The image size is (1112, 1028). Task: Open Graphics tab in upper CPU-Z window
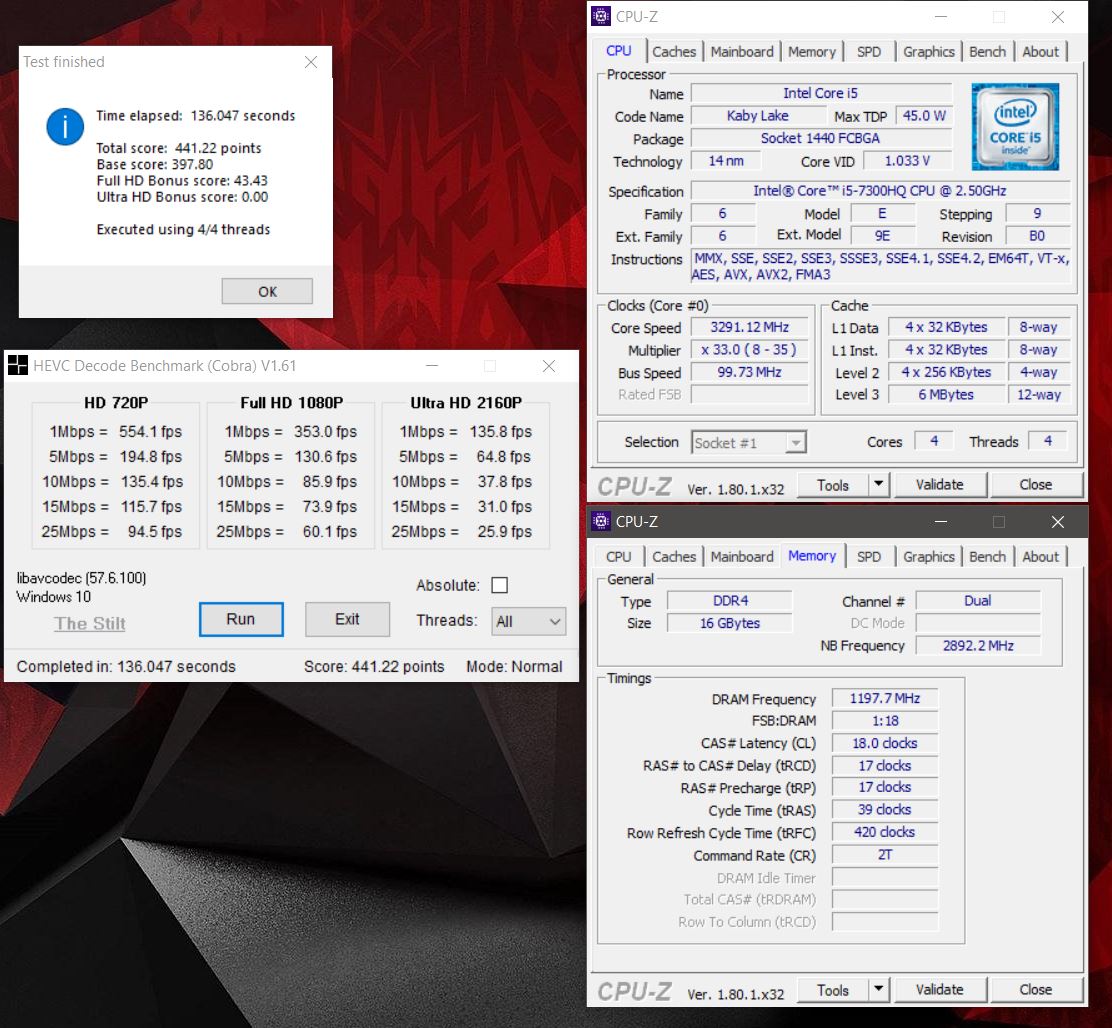tap(928, 52)
